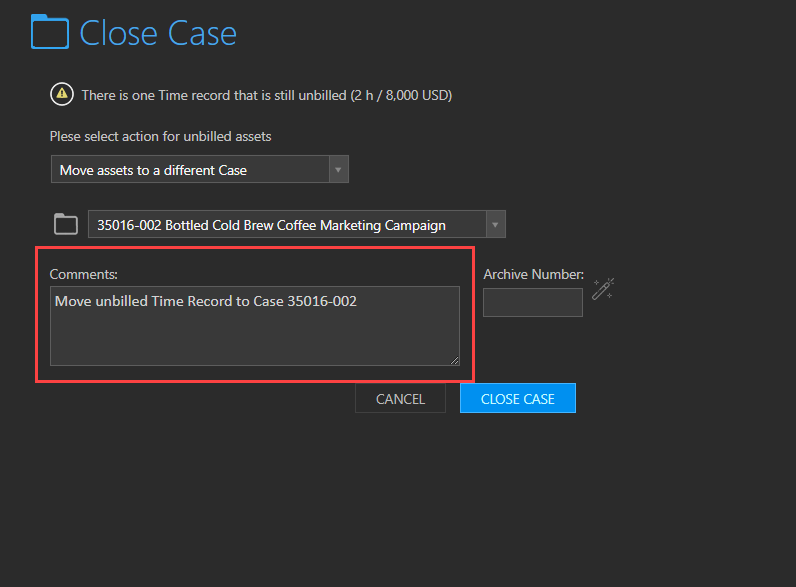This screenshot has width=796, height=587.
Task: Click the 'Plese select action for unbilled assets' label
Action: [160, 137]
